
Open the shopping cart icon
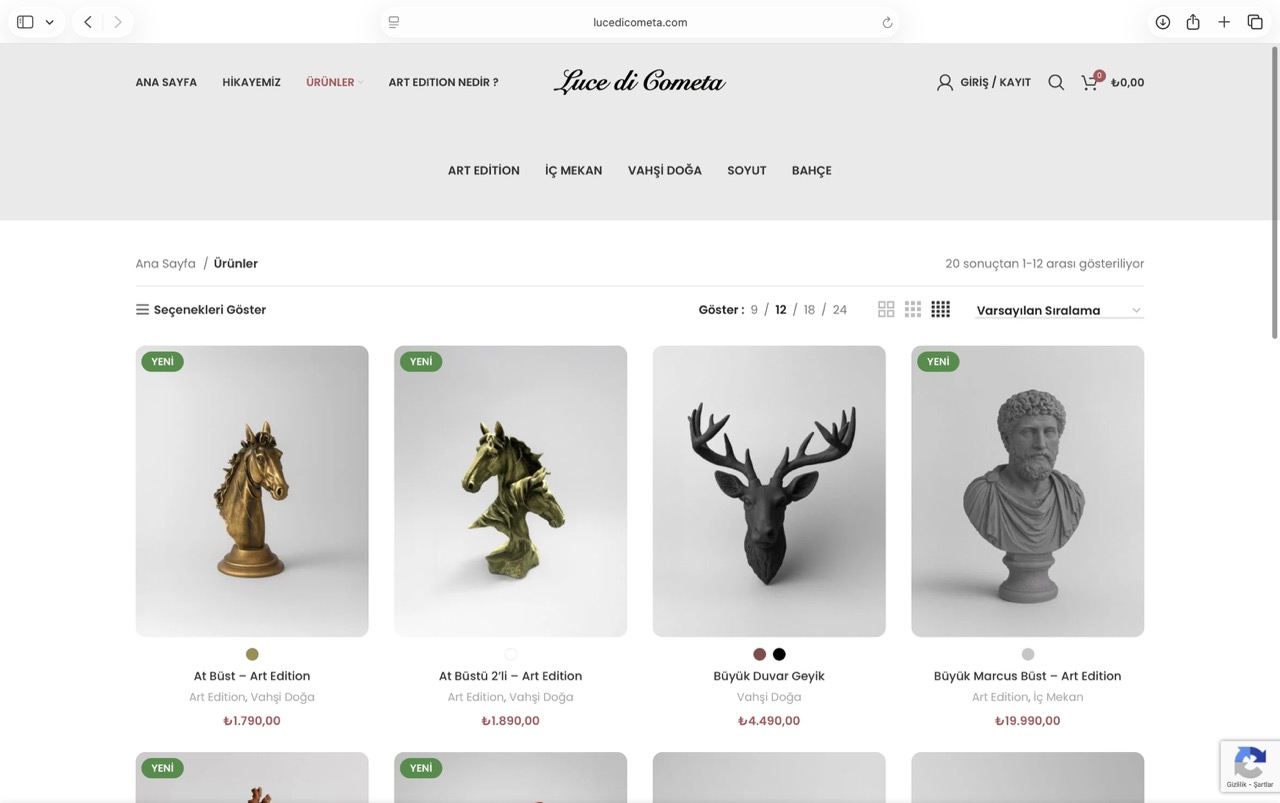(x=1091, y=82)
